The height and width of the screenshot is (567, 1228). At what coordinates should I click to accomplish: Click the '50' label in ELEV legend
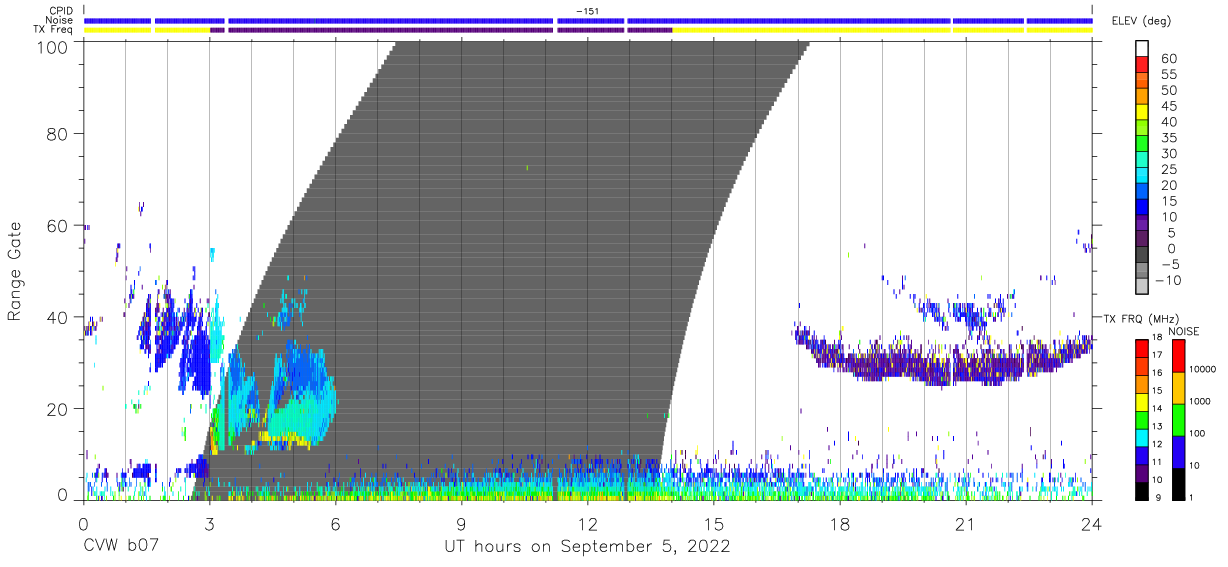(1169, 90)
